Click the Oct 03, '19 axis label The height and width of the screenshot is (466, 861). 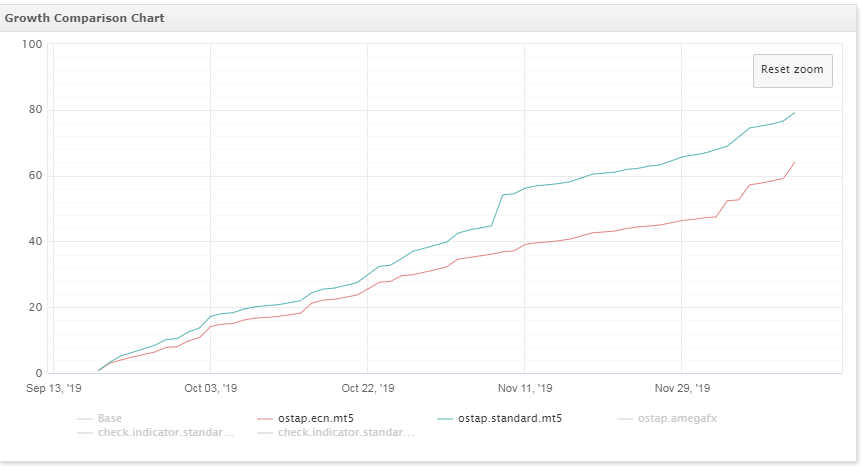point(211,388)
